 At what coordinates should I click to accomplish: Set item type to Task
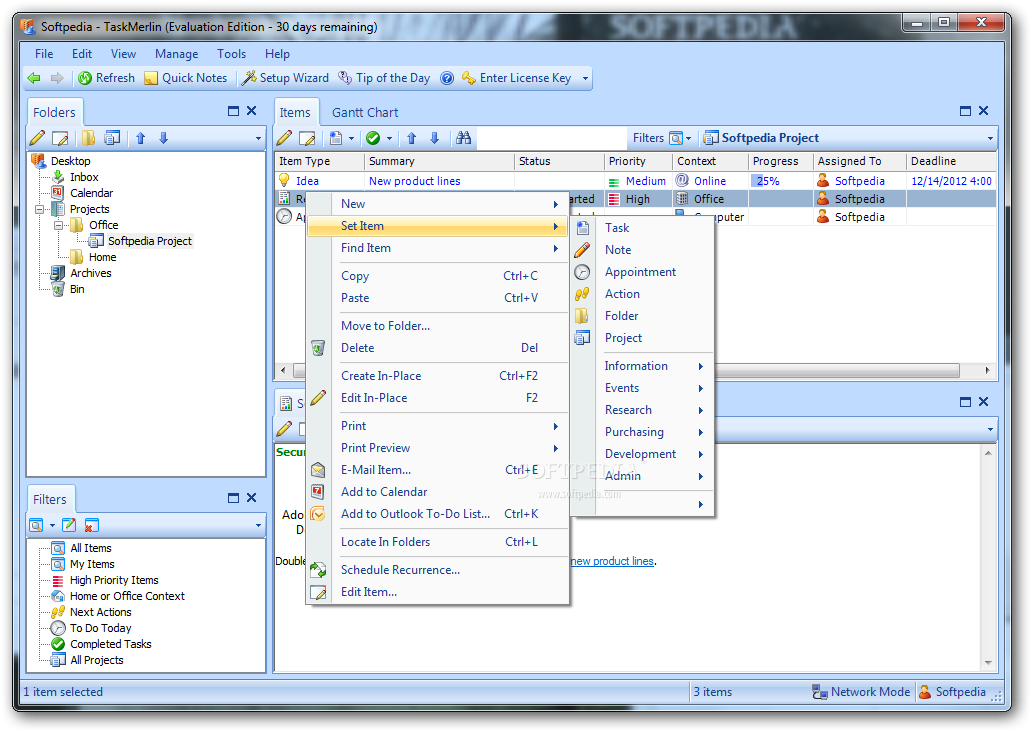tap(642, 228)
